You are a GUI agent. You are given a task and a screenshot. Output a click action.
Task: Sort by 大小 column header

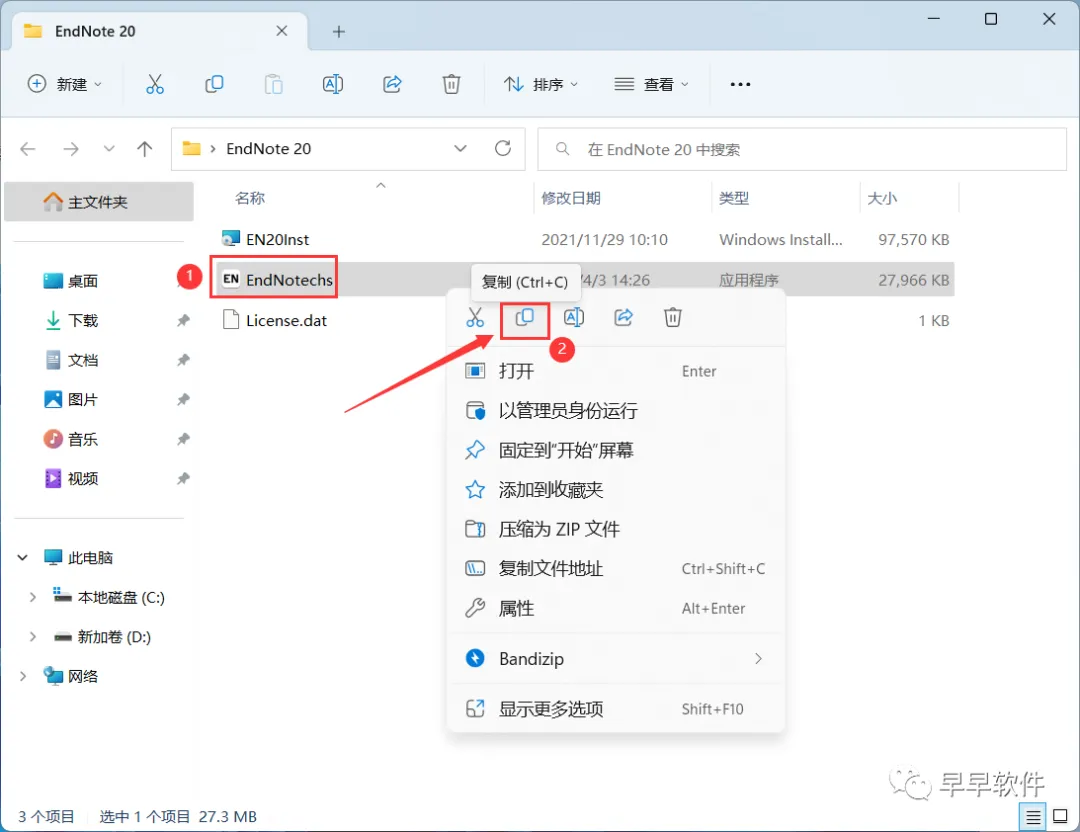[x=882, y=198]
